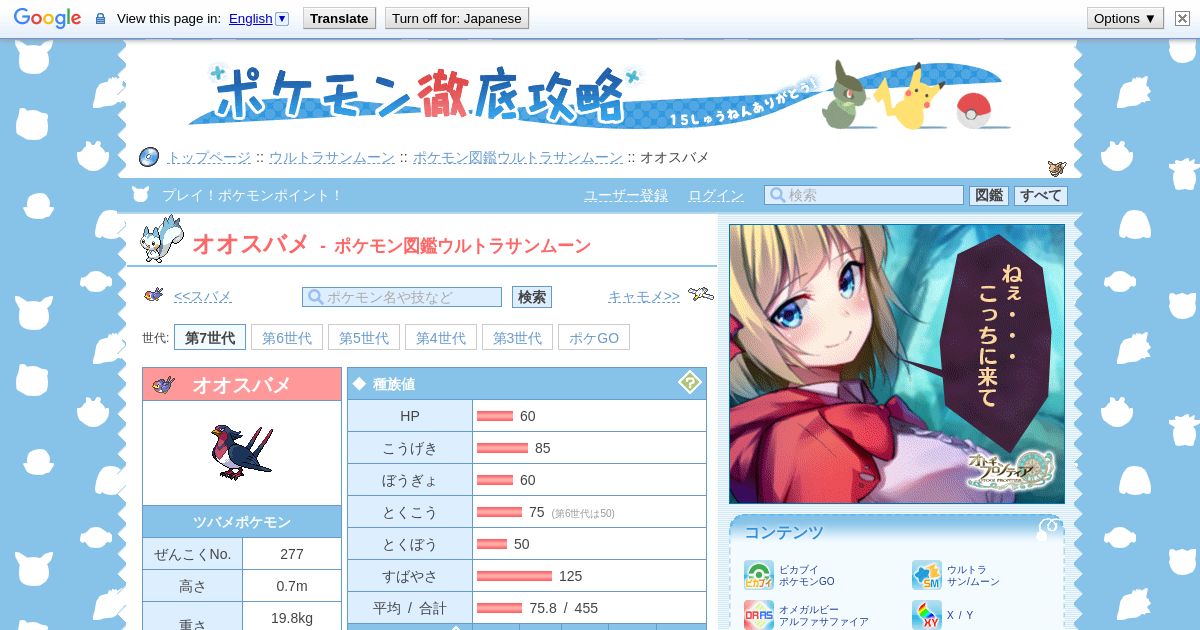This screenshot has height=630, width=1200.
Task: Click the 平均 / 合計 value 75.8 / 455
Action: click(564, 608)
